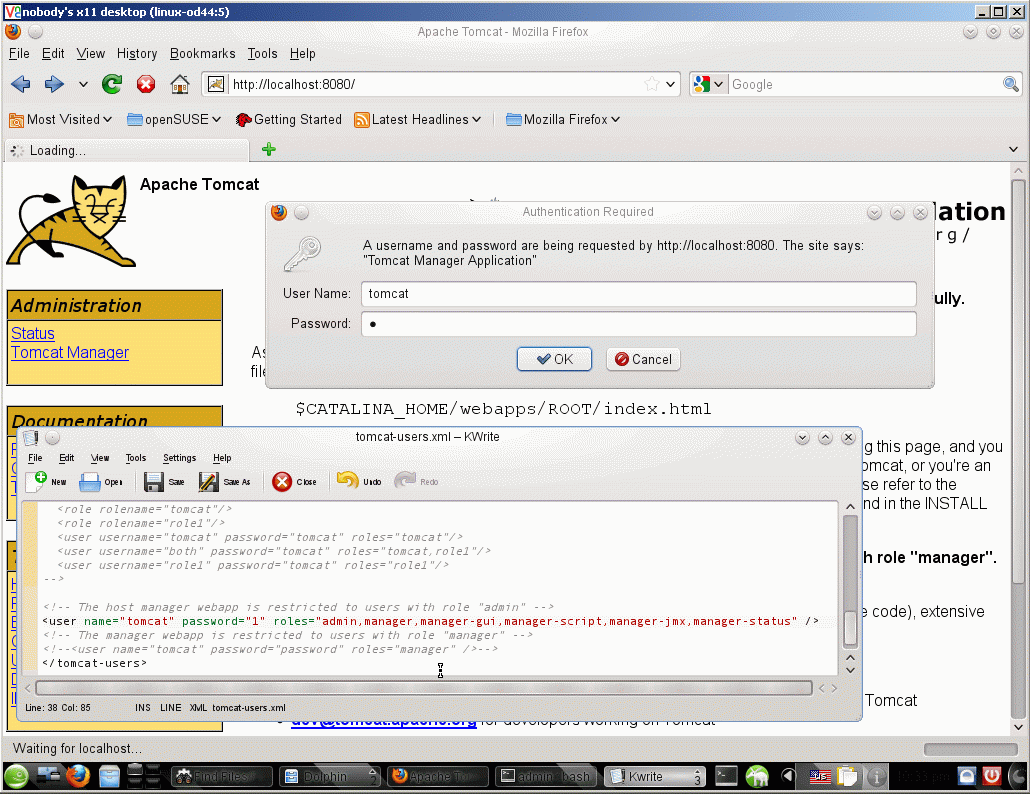Open the KWrite View menu
This screenshot has width=1030, height=794.
[100, 458]
